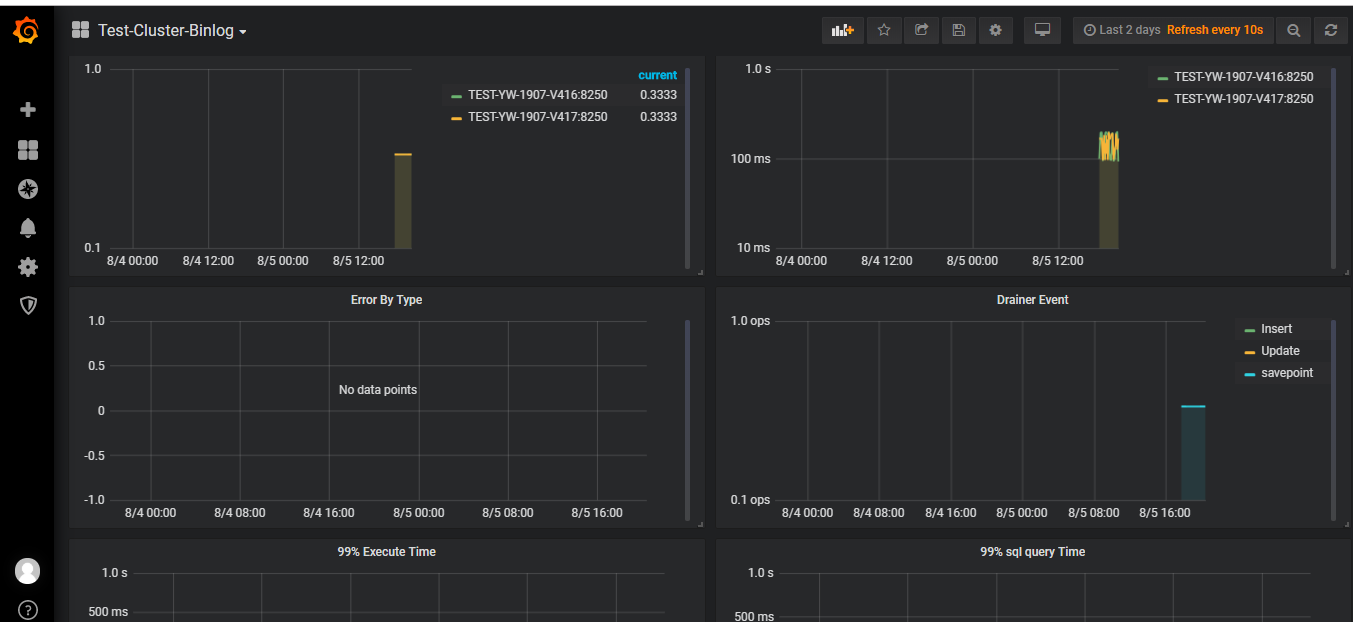Viewport: 1353px width, 622px height.
Task: Save the dashboard with floppy disk icon
Action: point(958,30)
